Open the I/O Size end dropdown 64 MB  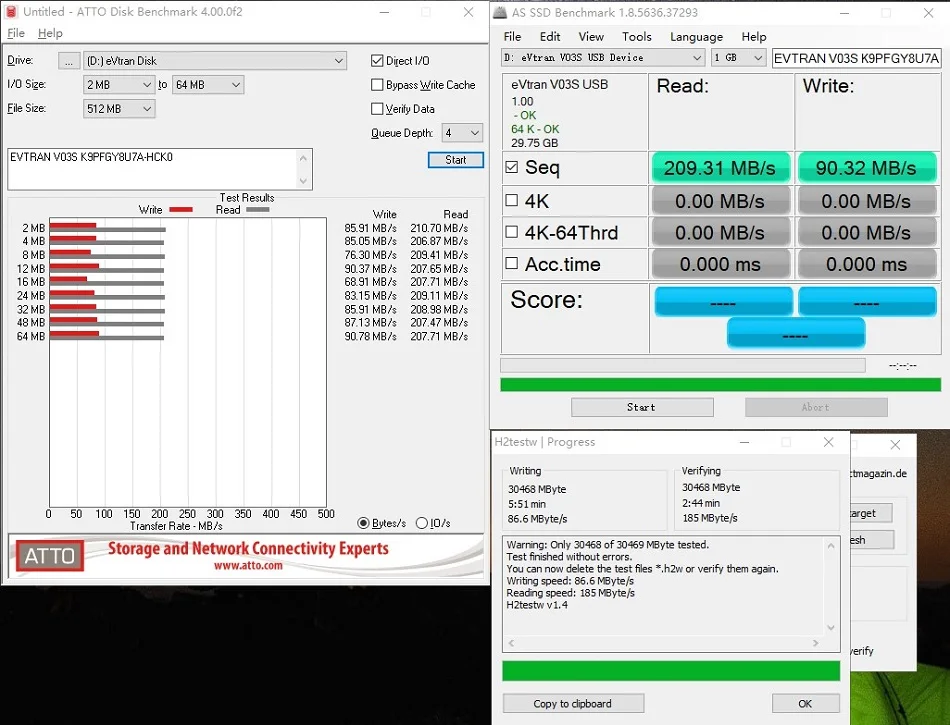click(x=208, y=85)
